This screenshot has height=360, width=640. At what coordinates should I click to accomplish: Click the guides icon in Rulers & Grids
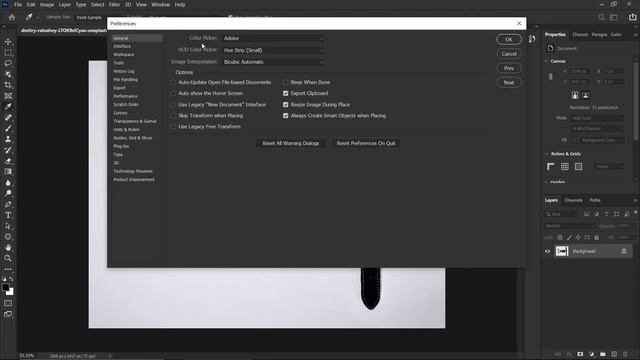click(578, 167)
